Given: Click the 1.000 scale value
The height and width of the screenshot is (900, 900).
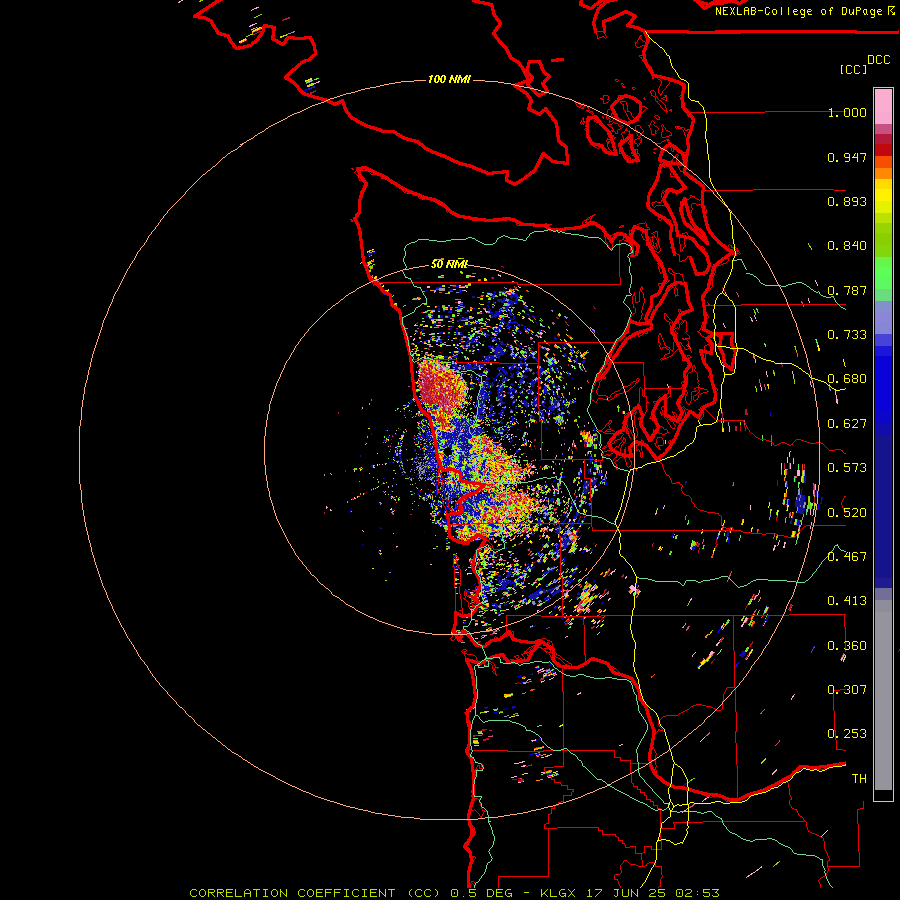Looking at the screenshot, I should [x=847, y=113].
